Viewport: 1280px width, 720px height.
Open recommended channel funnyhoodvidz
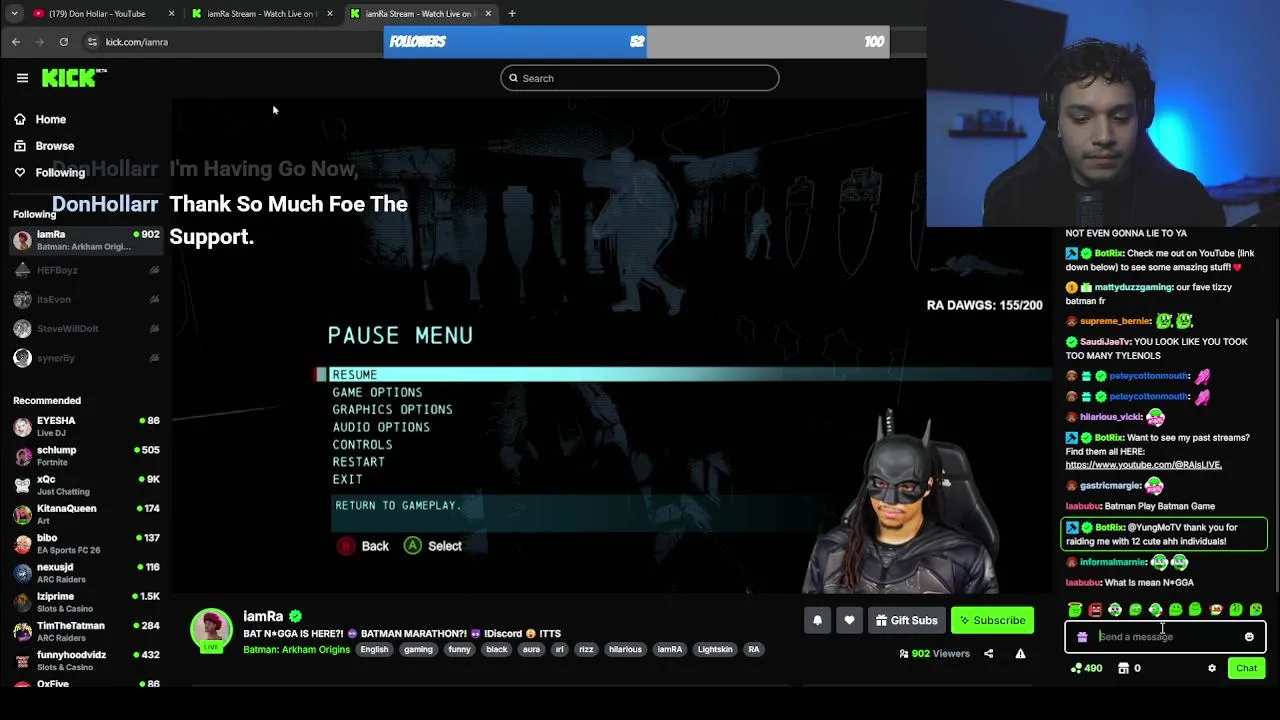tap(86, 660)
